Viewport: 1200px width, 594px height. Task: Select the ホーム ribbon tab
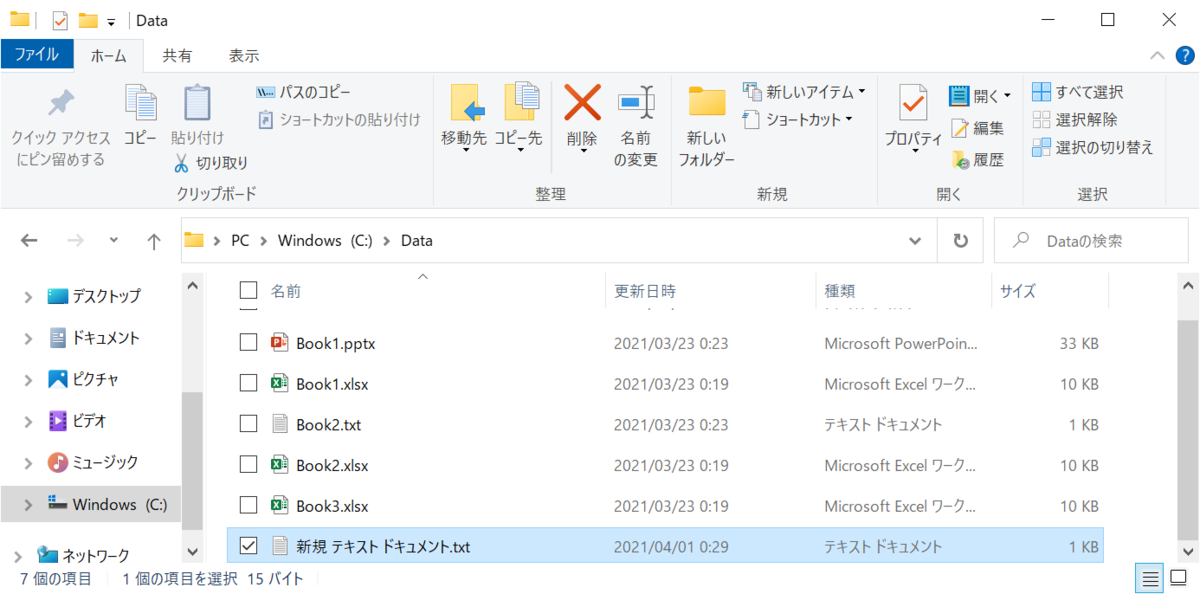(109, 56)
